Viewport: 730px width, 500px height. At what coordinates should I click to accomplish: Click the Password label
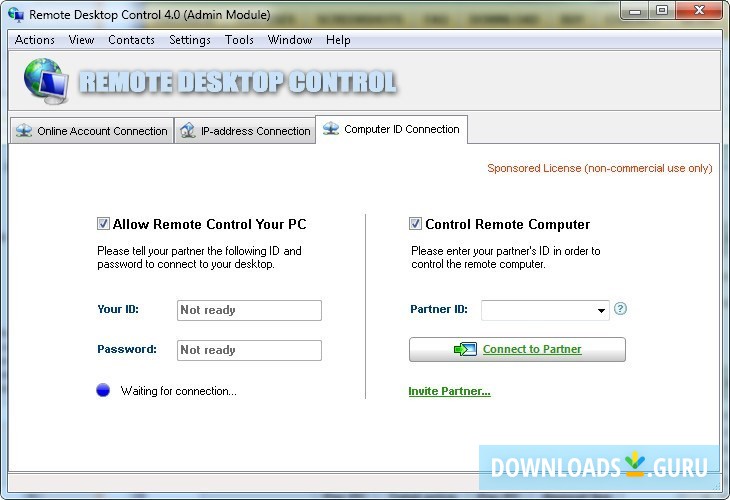[x=127, y=349]
